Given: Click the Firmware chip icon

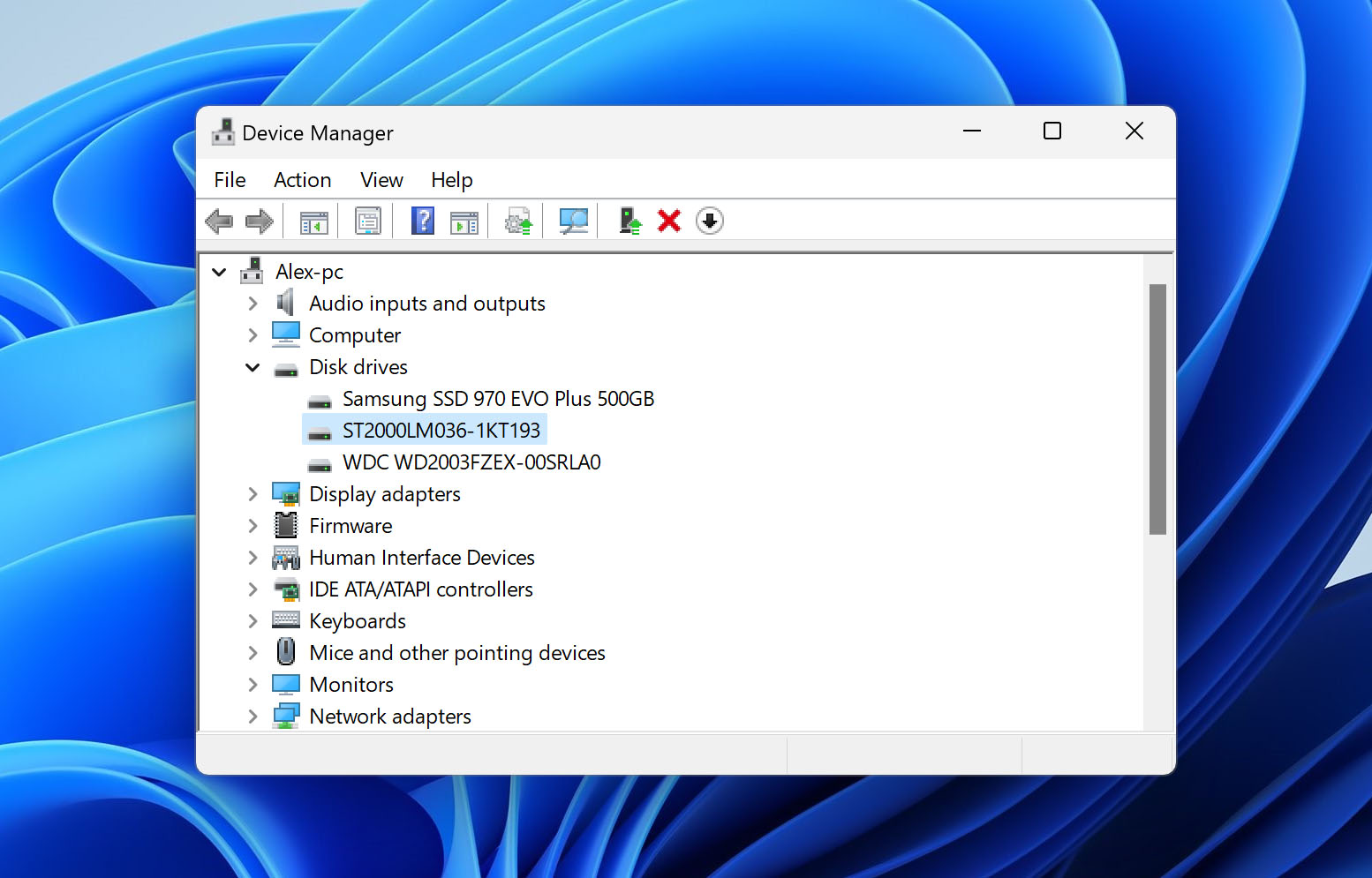Looking at the screenshot, I should tap(286, 525).
